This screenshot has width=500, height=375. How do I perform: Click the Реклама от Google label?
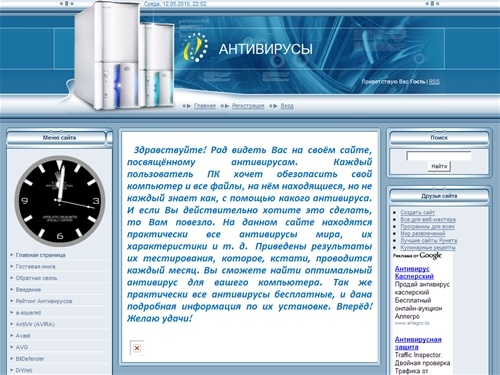coord(417,256)
